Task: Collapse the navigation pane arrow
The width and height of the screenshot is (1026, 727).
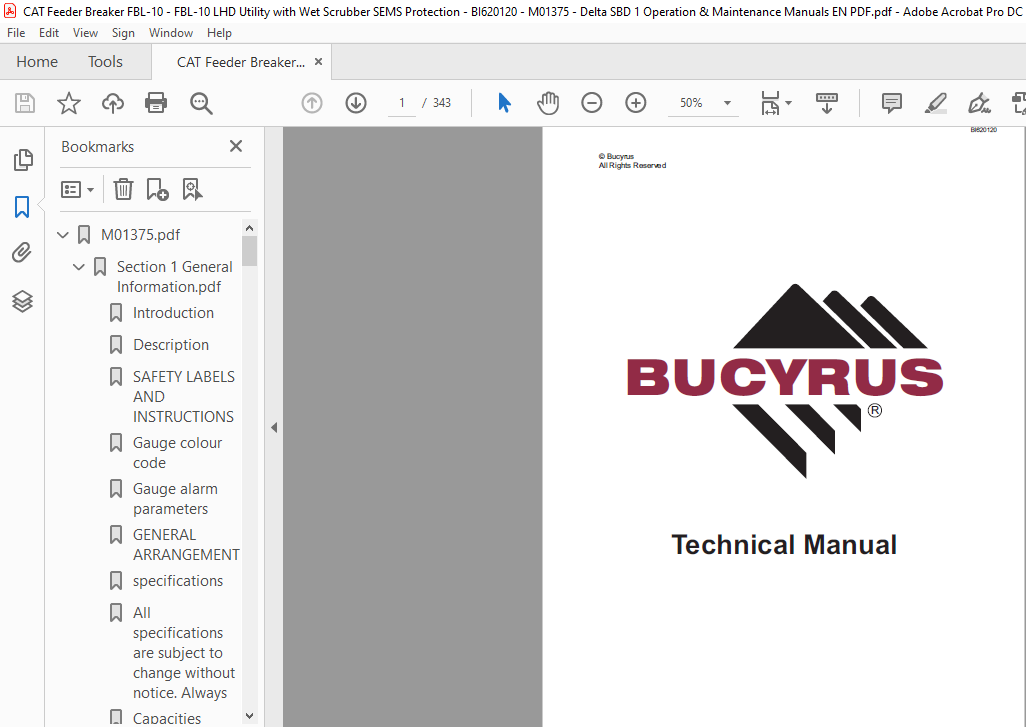Action: pos(274,428)
